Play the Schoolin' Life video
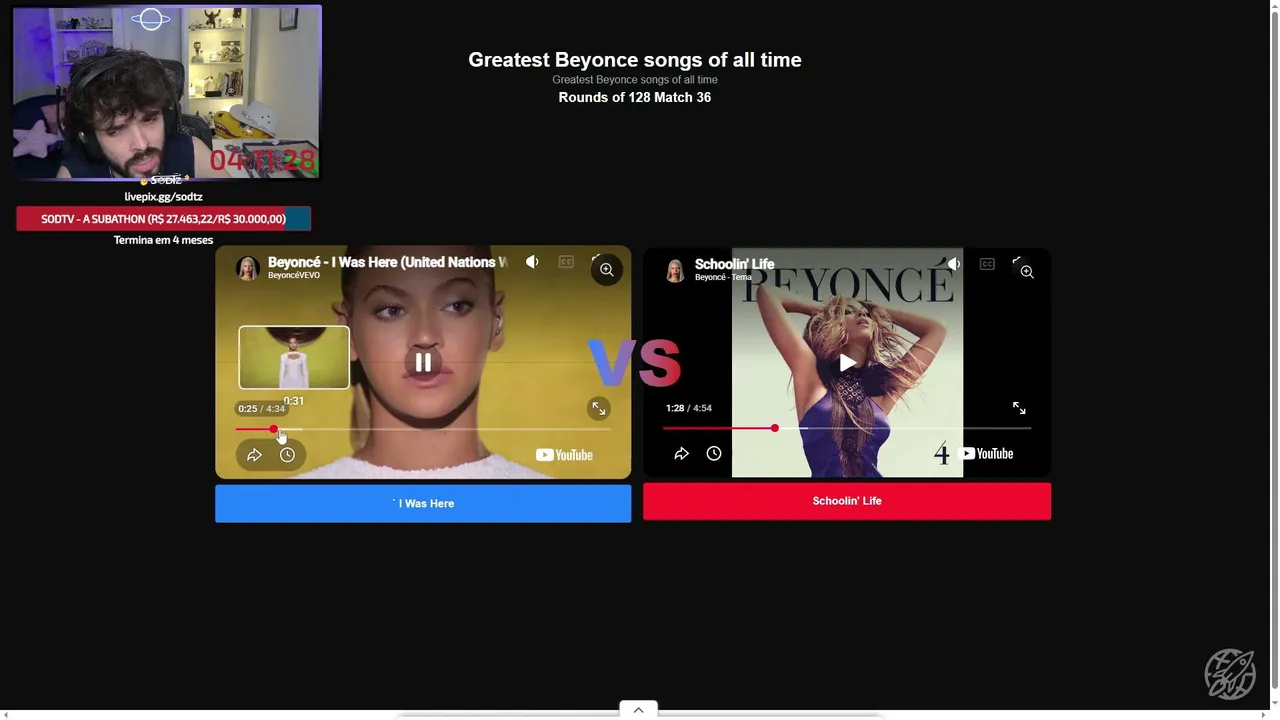The height and width of the screenshot is (720, 1280). point(847,362)
